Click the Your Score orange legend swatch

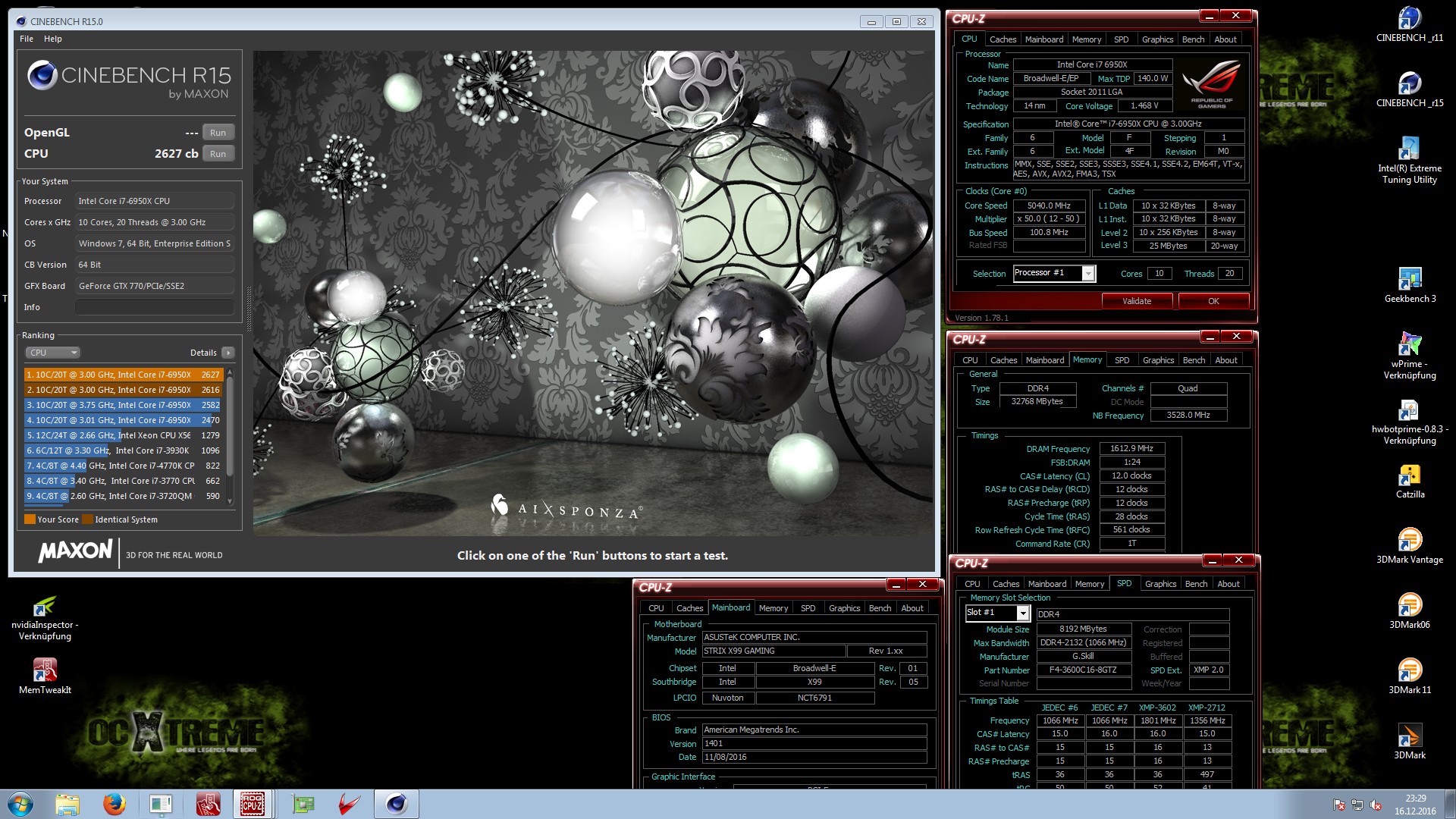[x=30, y=519]
